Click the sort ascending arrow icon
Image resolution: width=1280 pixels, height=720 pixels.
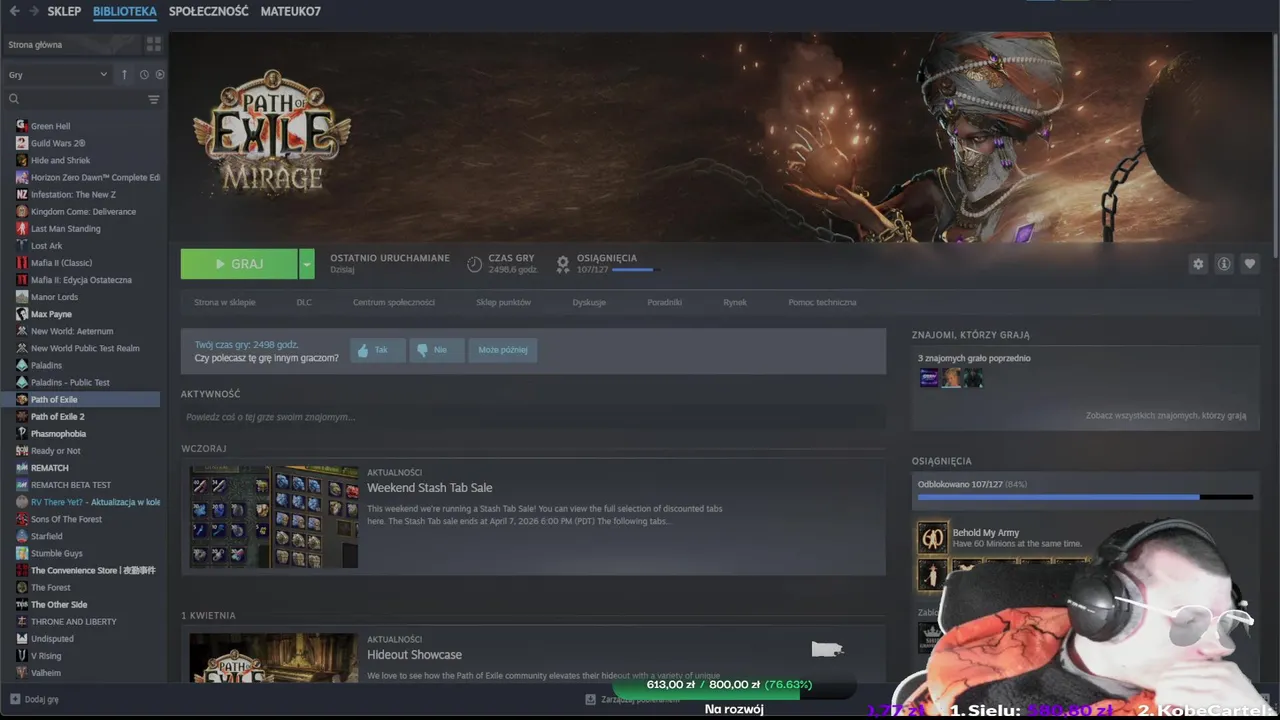point(124,74)
